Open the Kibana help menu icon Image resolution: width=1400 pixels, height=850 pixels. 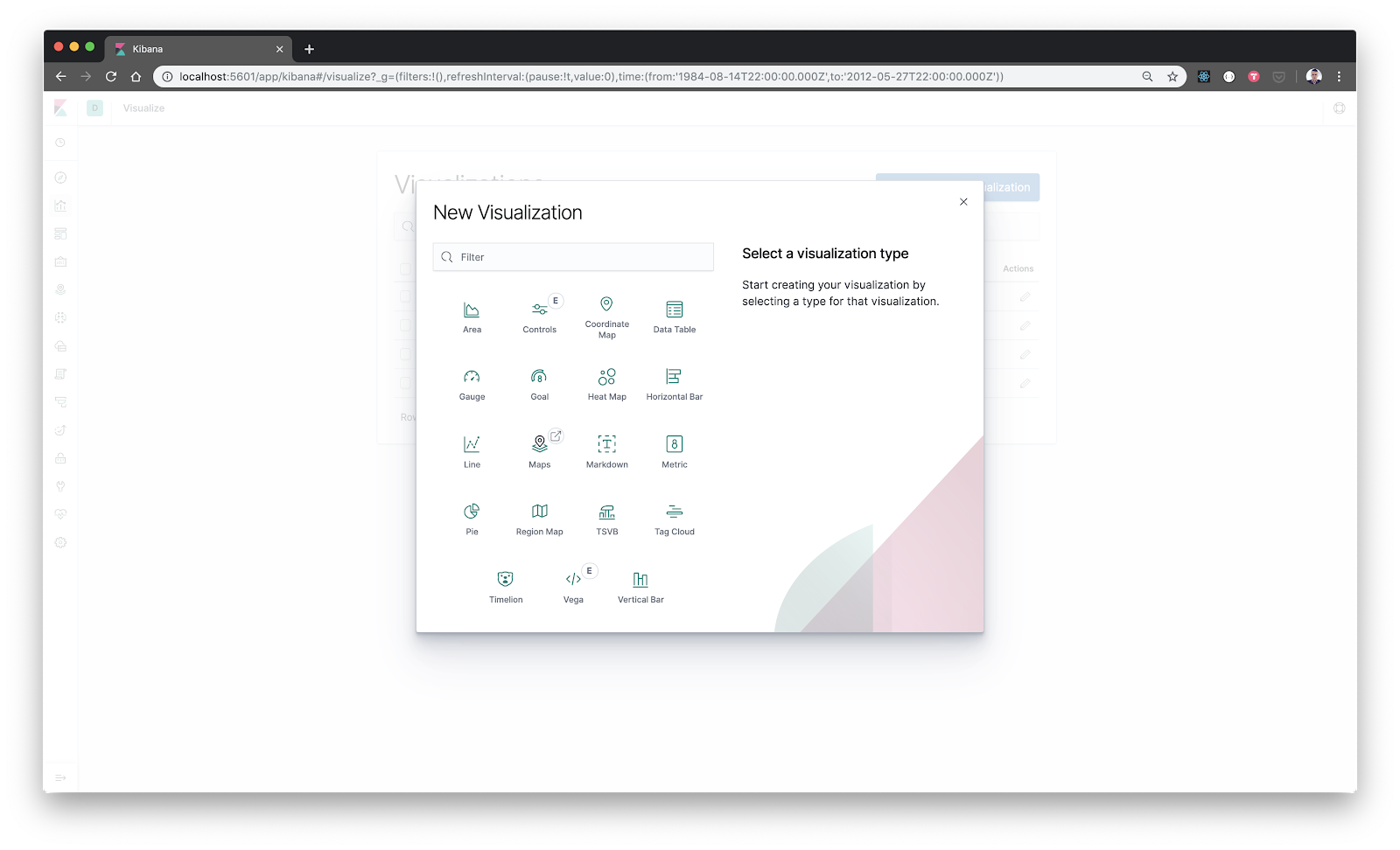pos(1339,108)
